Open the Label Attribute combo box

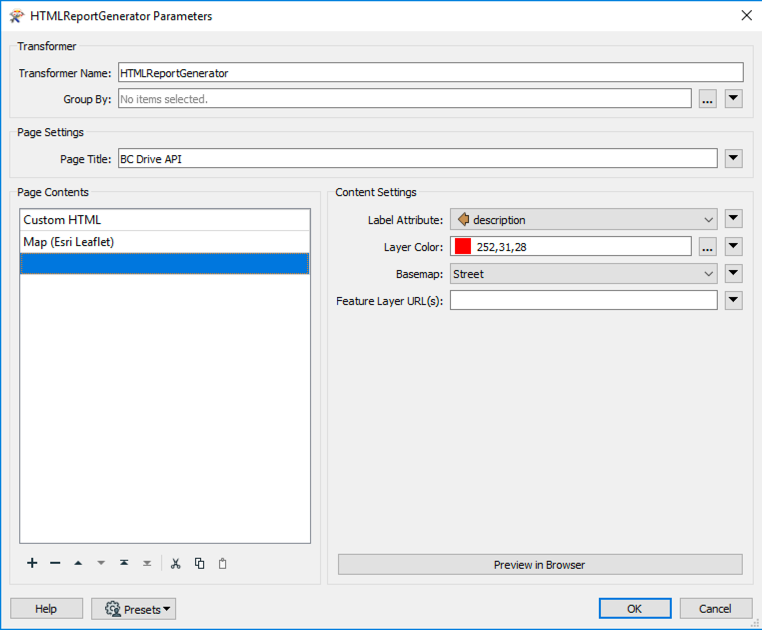(x=583, y=220)
